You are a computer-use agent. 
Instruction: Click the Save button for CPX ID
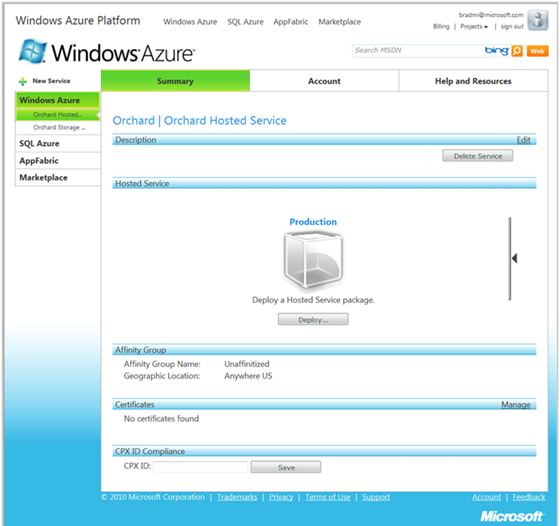pyautogui.click(x=286, y=467)
